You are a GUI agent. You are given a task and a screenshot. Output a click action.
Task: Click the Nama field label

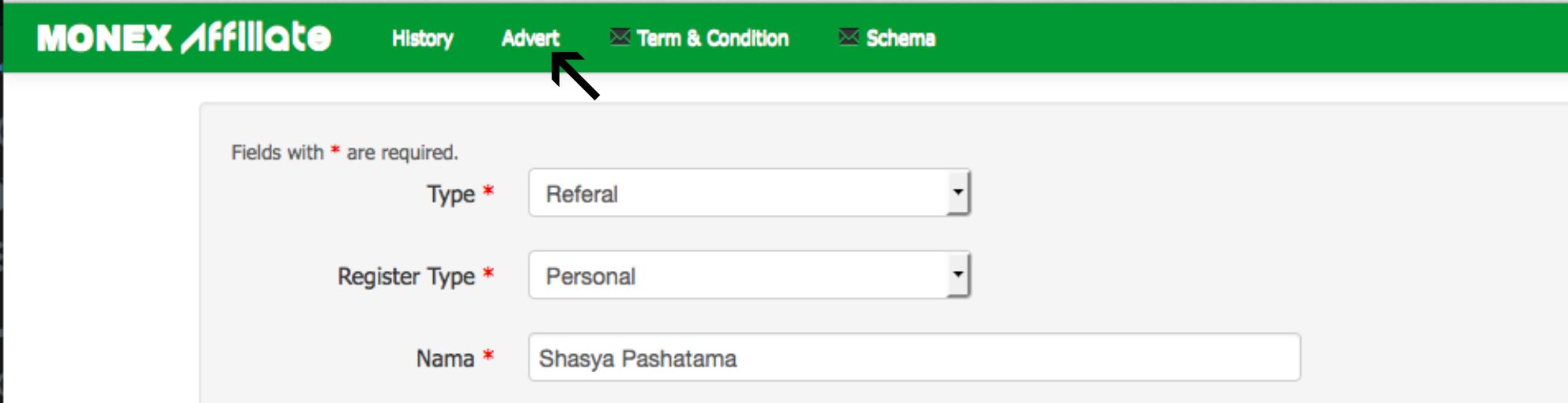[x=445, y=358]
